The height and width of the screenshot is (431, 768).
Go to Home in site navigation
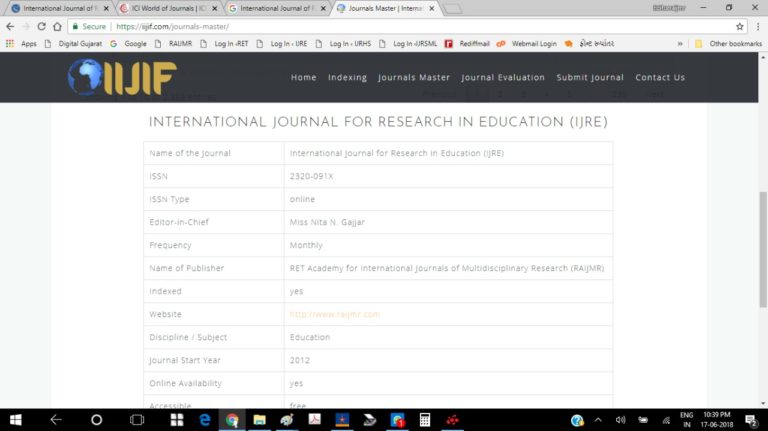point(304,77)
